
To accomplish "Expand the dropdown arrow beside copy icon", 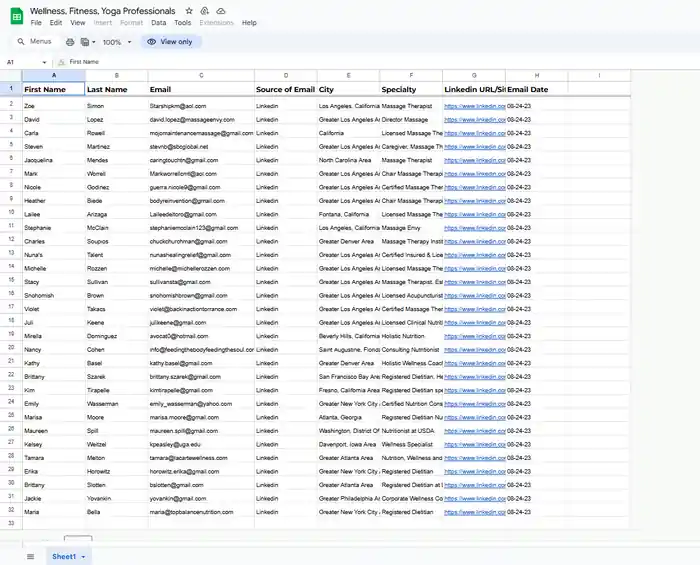I will click(94, 42).
